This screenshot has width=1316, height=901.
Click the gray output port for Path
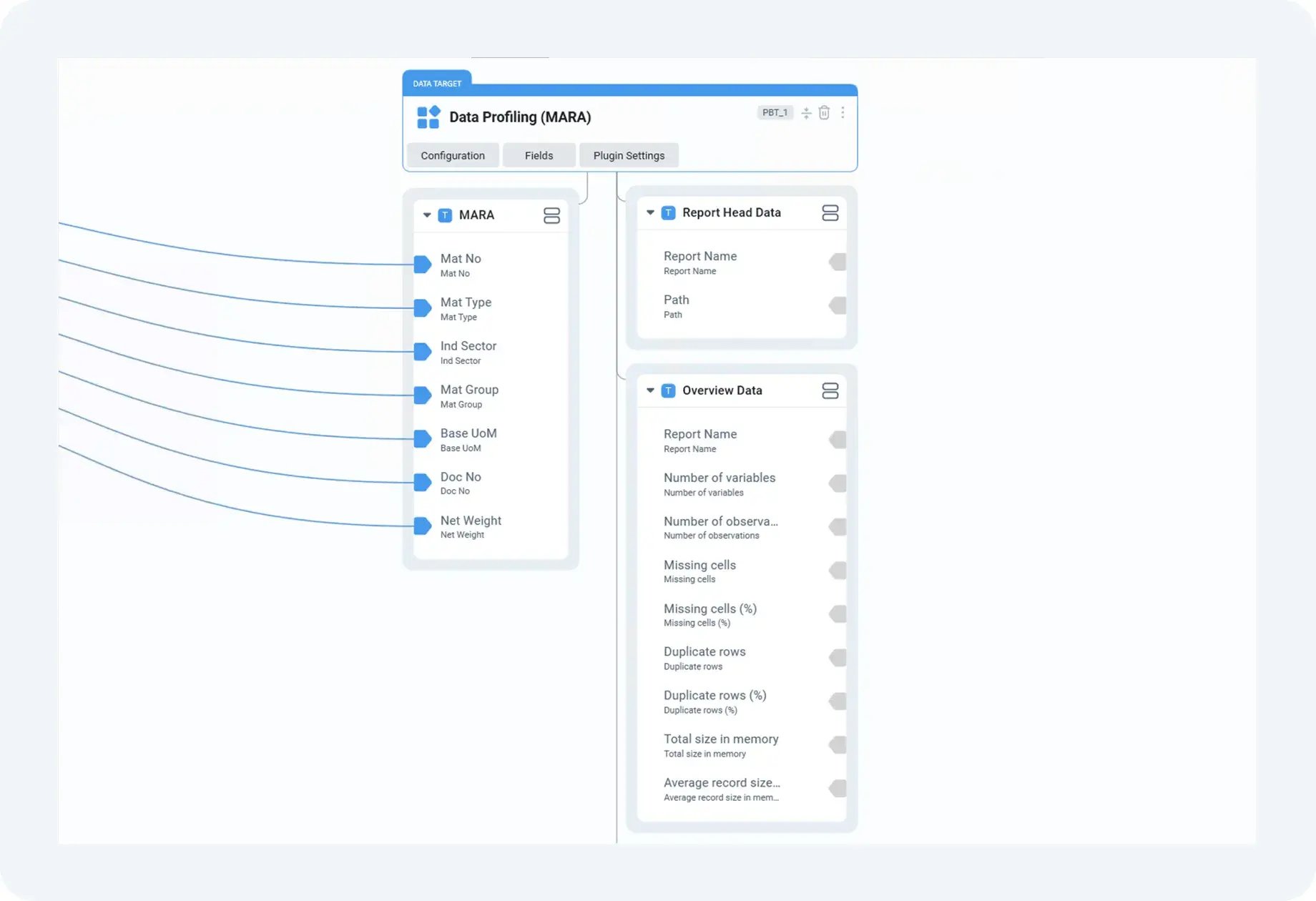838,306
